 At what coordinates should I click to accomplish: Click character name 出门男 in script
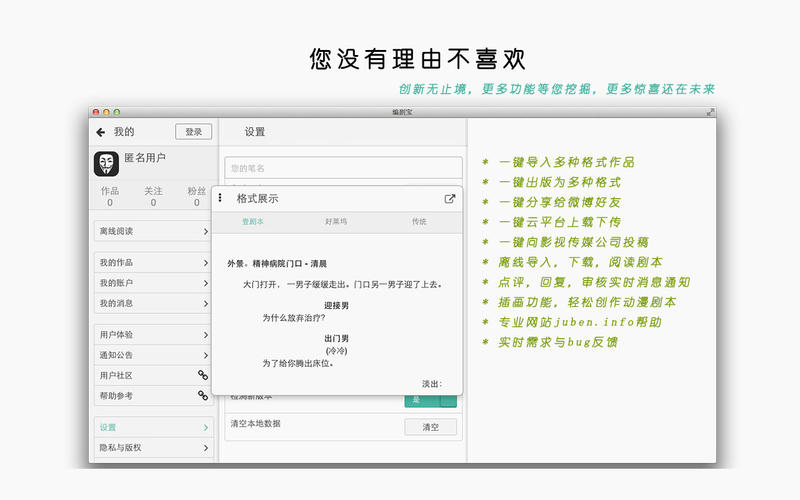[336, 338]
